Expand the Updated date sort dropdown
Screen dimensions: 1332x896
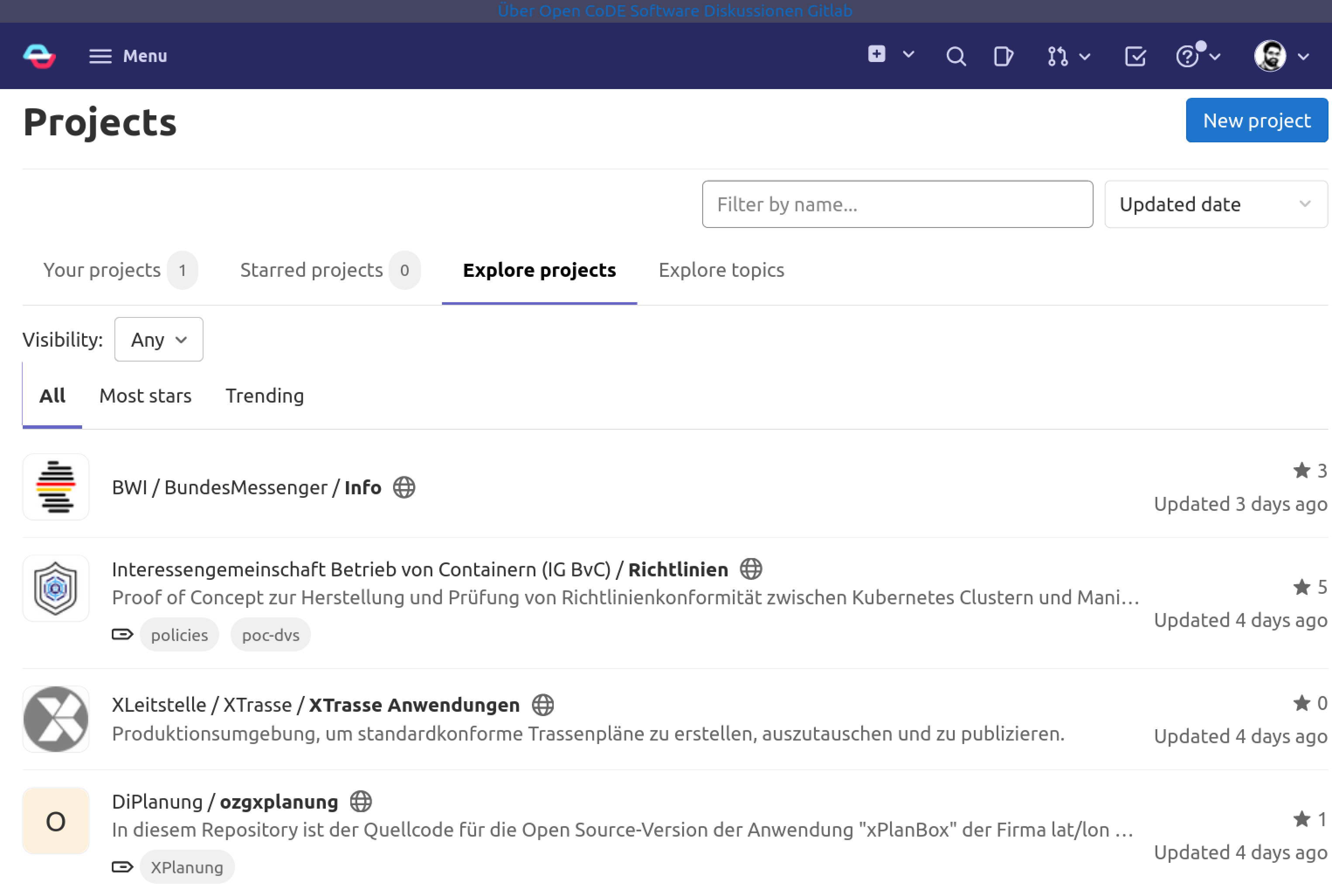pyautogui.click(x=1215, y=204)
